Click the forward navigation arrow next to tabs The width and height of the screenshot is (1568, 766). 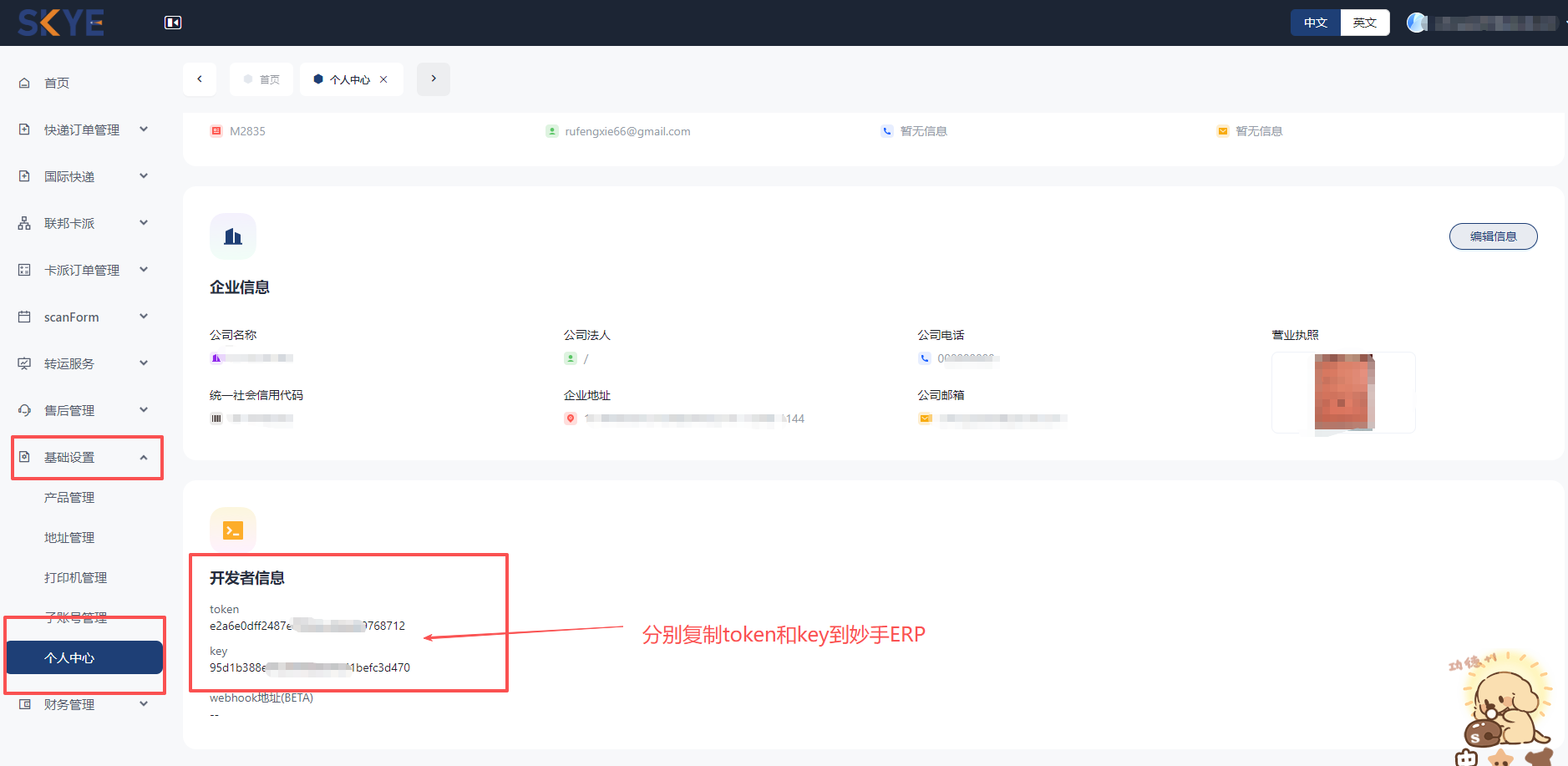point(433,79)
